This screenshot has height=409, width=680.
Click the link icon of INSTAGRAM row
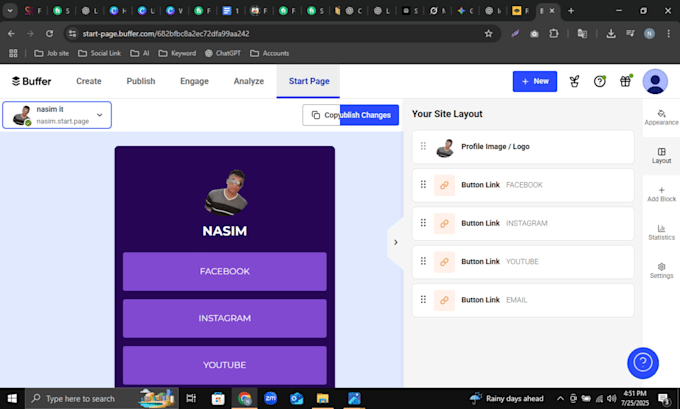click(x=444, y=223)
